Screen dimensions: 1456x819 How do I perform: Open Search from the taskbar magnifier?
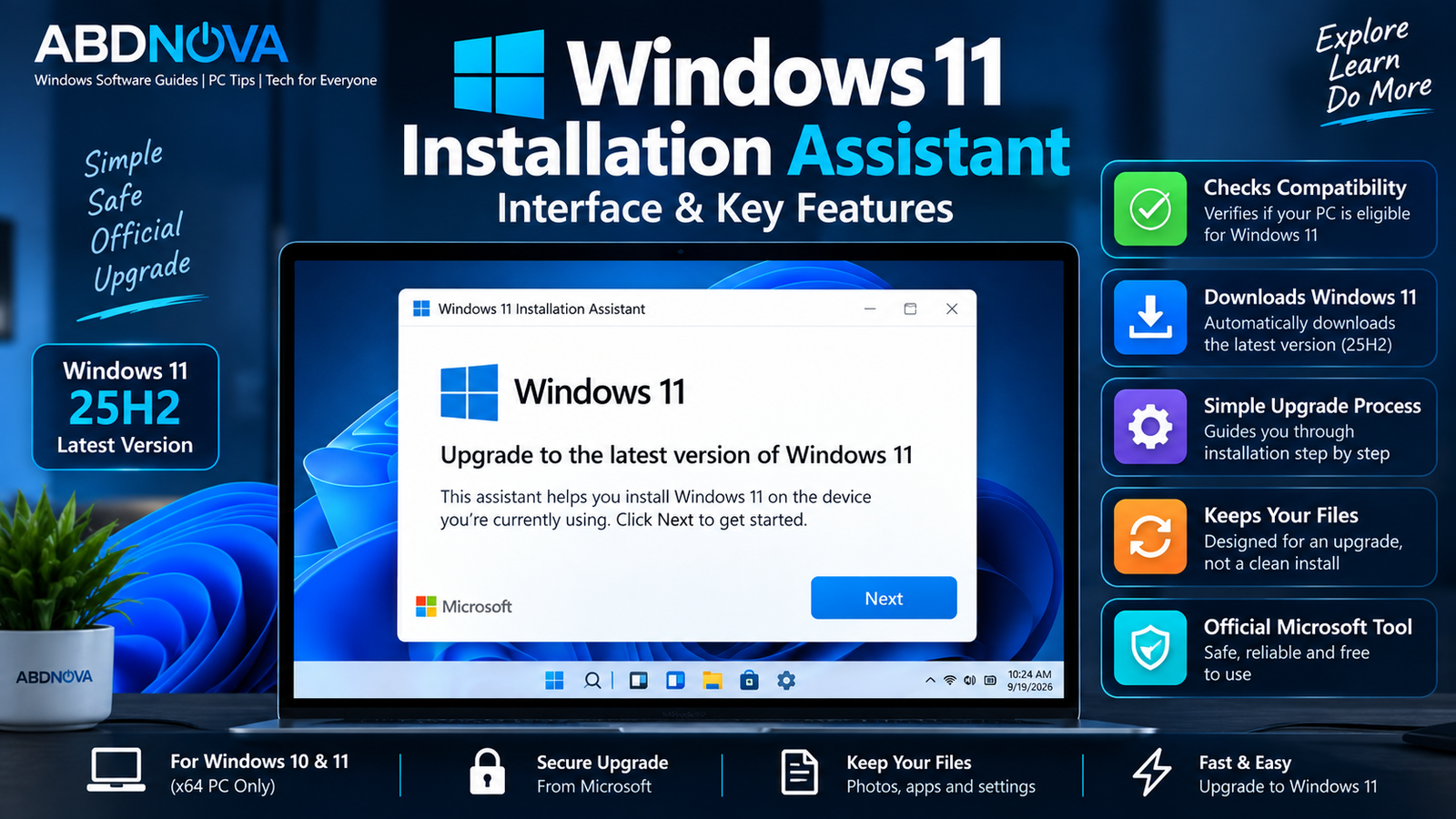[x=592, y=680]
